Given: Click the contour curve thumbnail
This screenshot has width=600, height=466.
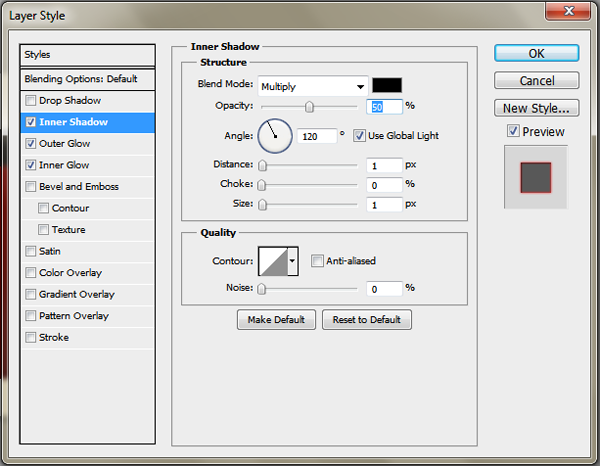Looking at the screenshot, I should point(272,262).
